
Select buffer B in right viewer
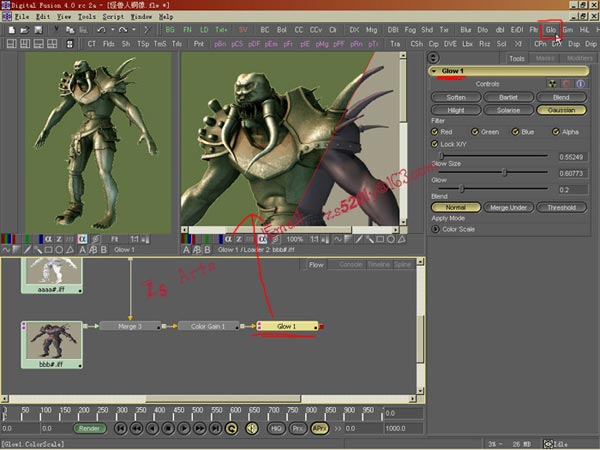pyautogui.click(x=207, y=250)
